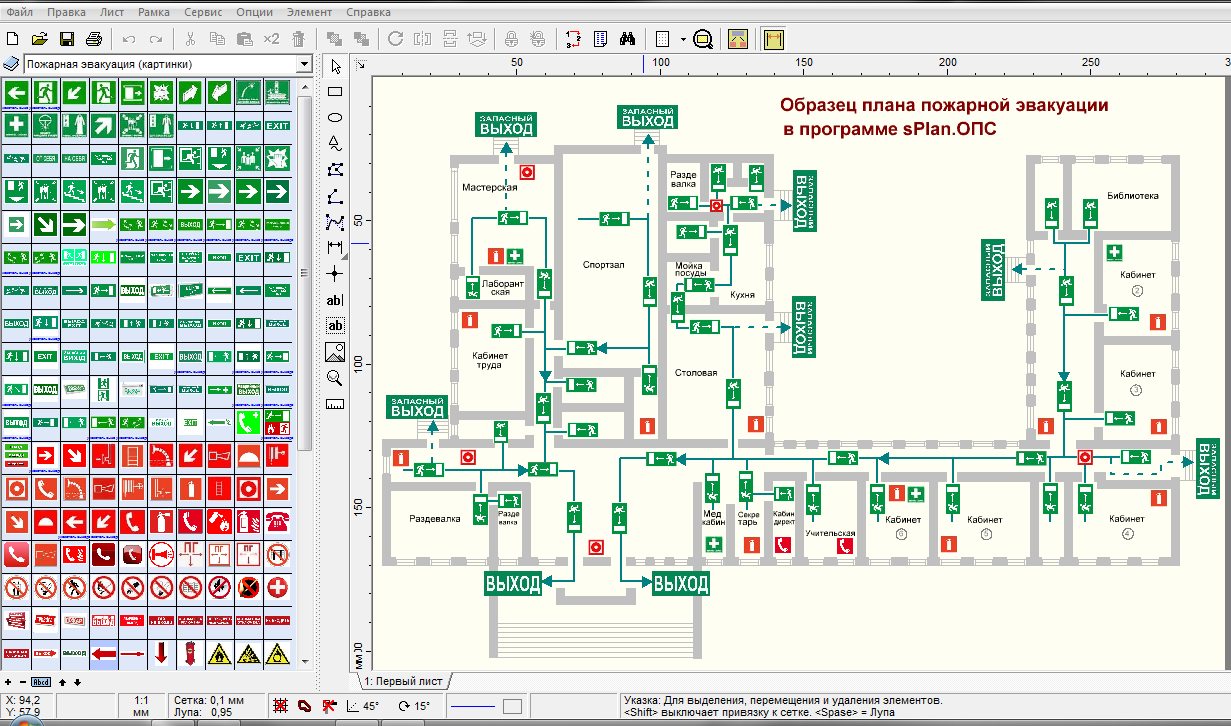Click the Abcd label button below library
Screen dimensions: 1231x726
click(41, 682)
